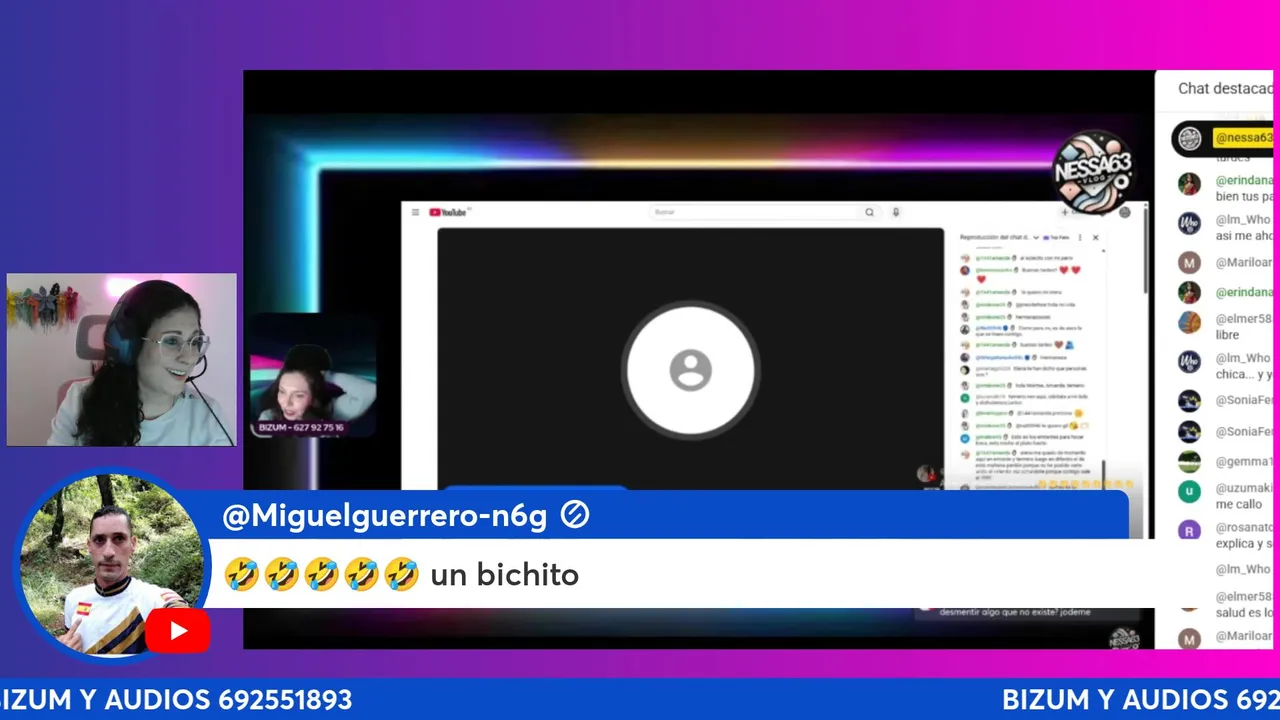The width and height of the screenshot is (1280, 720).
Task: Open the chat replay three-dot options menu
Action: [x=1079, y=238]
